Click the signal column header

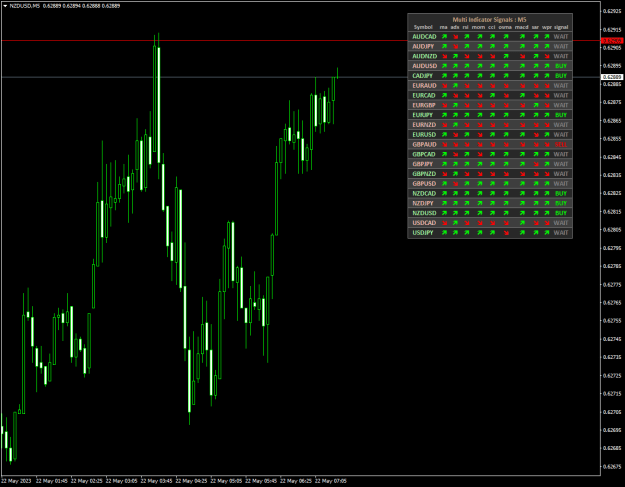tap(561, 27)
